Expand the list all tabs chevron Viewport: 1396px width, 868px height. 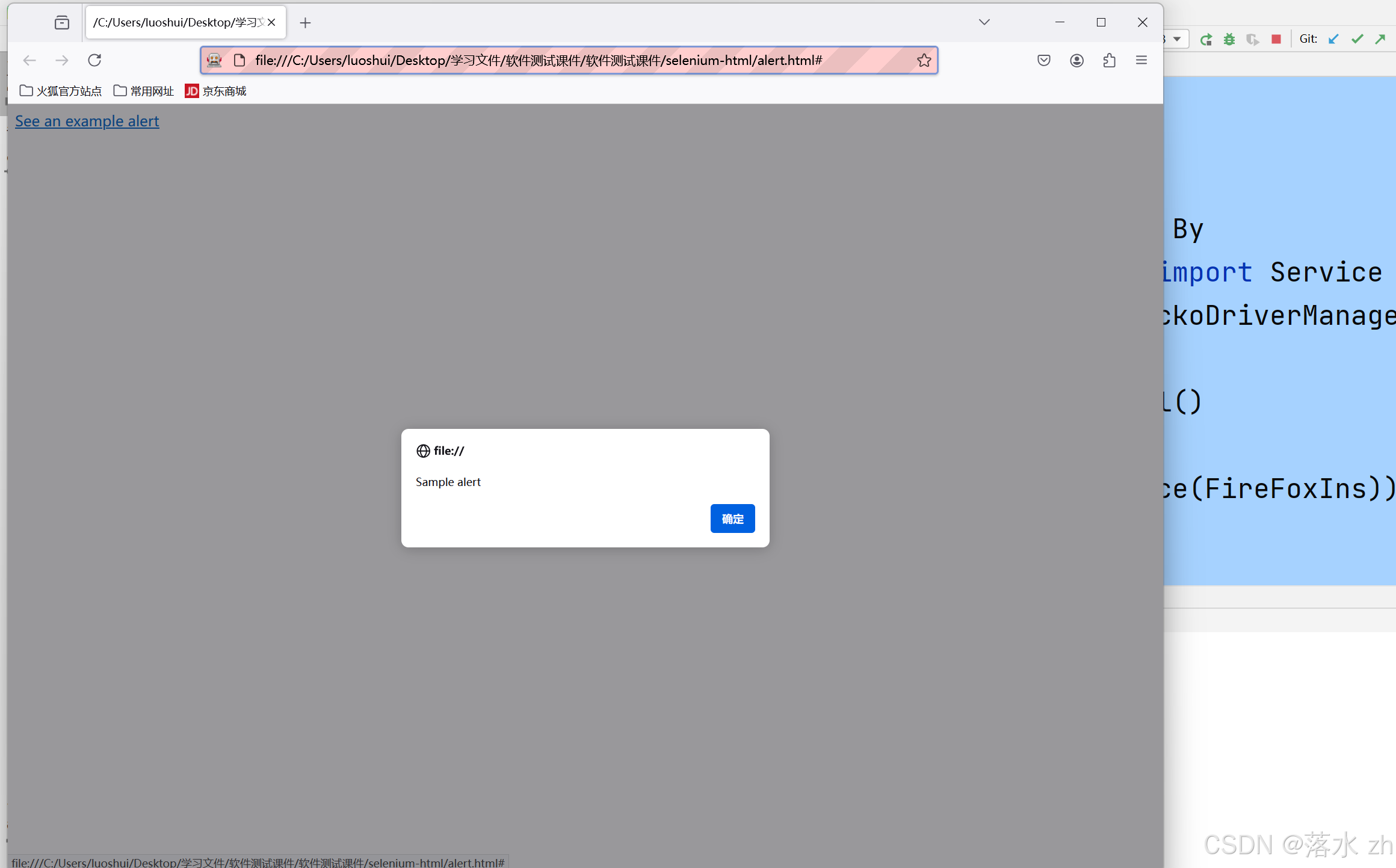point(984,22)
